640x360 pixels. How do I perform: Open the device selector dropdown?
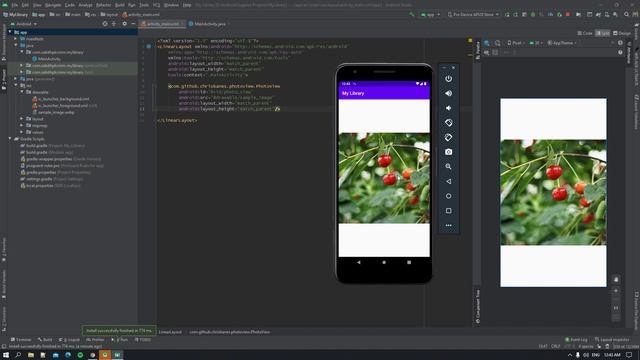pos(473,15)
